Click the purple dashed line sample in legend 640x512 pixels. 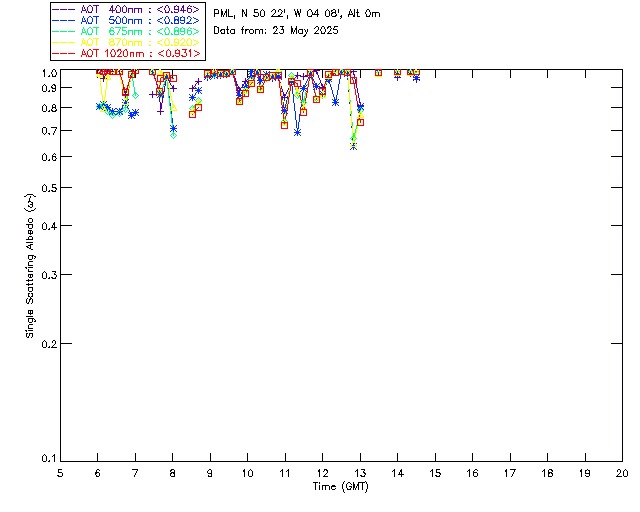(x=63, y=9)
